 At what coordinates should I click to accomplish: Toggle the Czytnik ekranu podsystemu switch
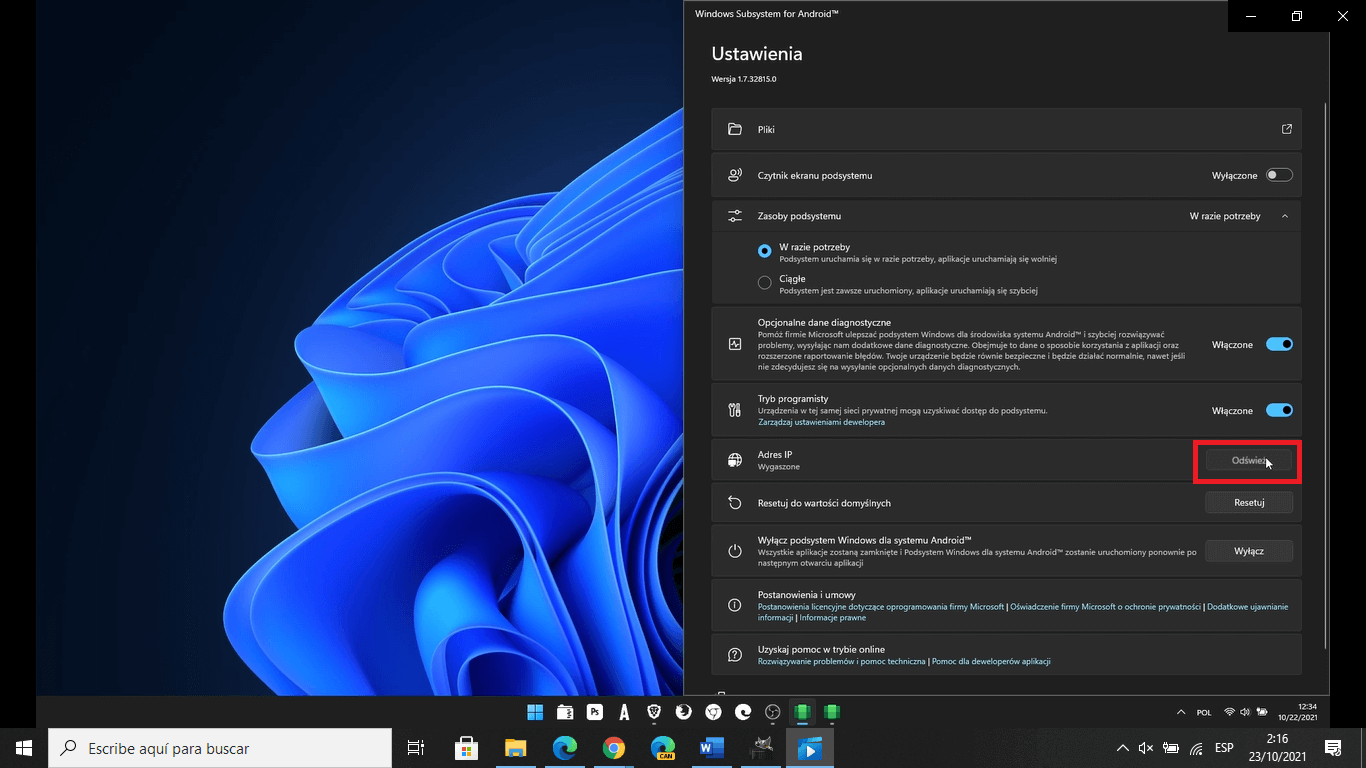1279,175
